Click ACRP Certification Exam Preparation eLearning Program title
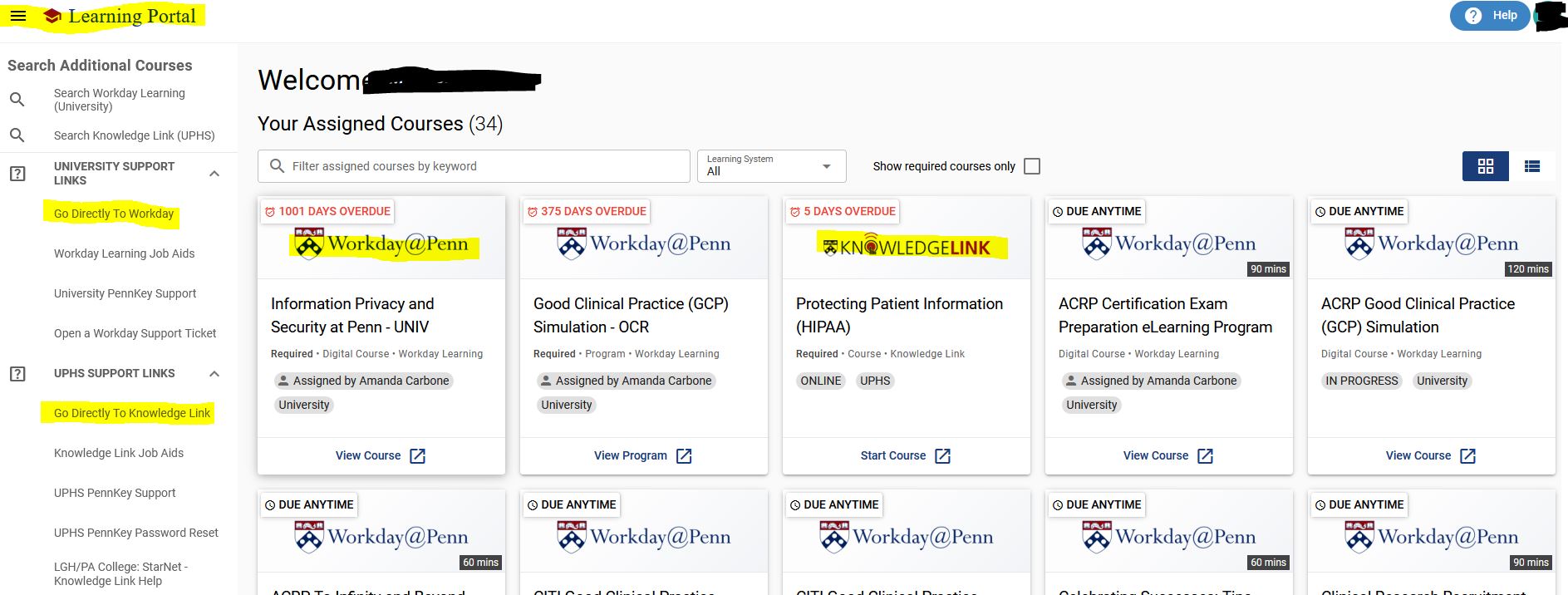Screen dimensions: 1568x595 [x=1165, y=316]
